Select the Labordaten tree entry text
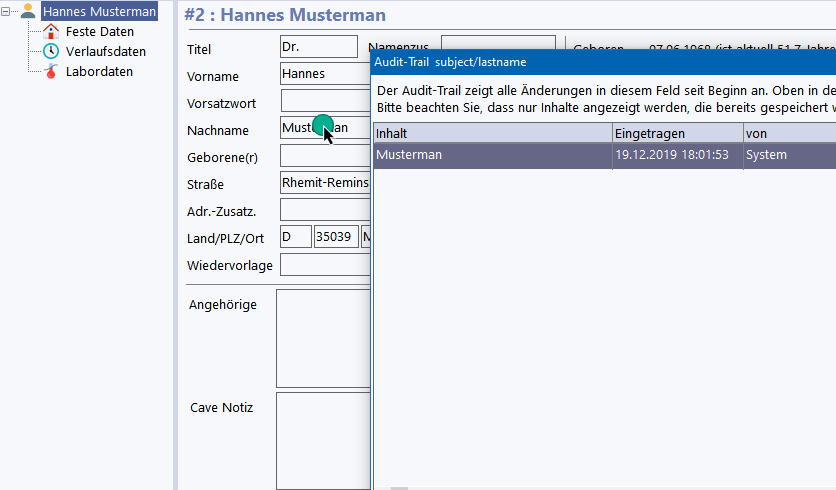 coord(99,72)
